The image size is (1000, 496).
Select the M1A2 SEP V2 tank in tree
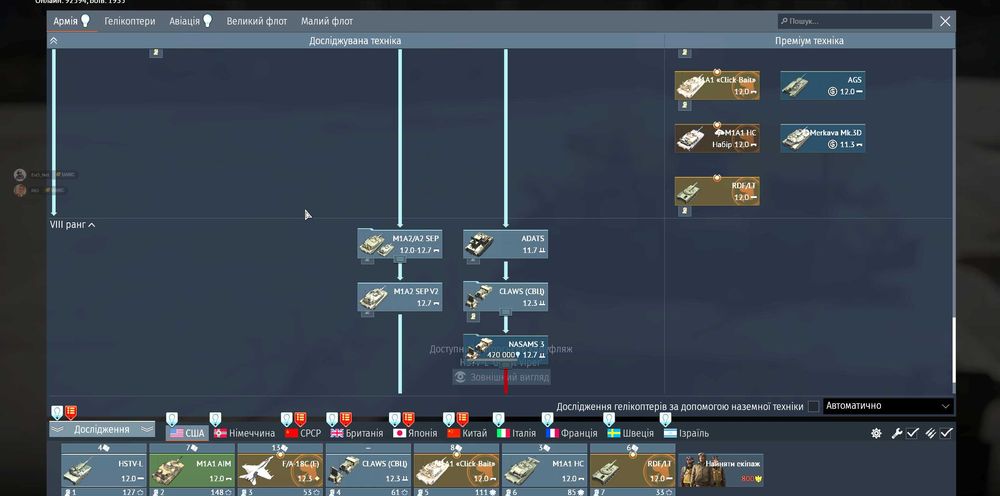[x=400, y=297]
